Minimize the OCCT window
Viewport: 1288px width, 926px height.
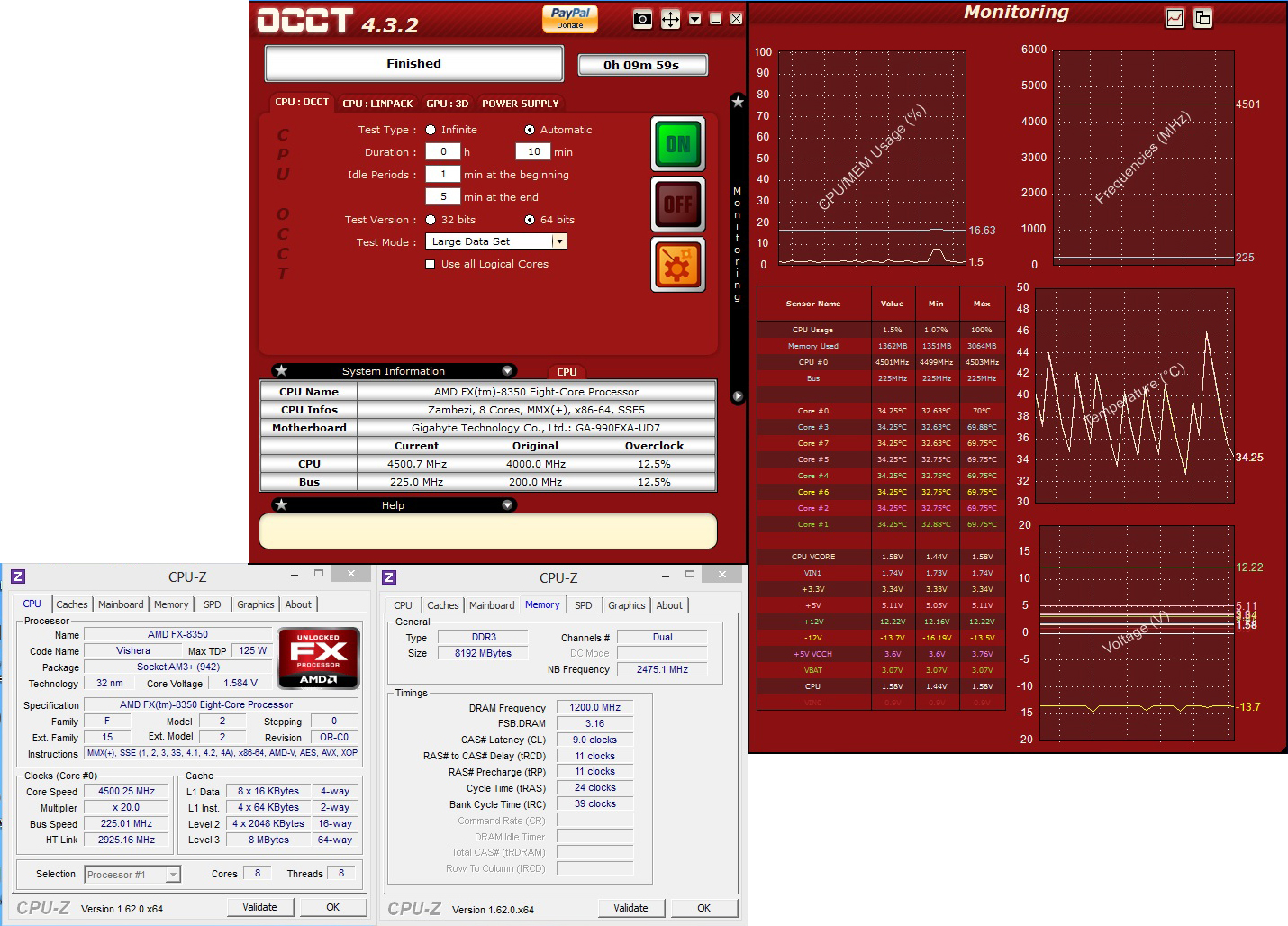716,19
